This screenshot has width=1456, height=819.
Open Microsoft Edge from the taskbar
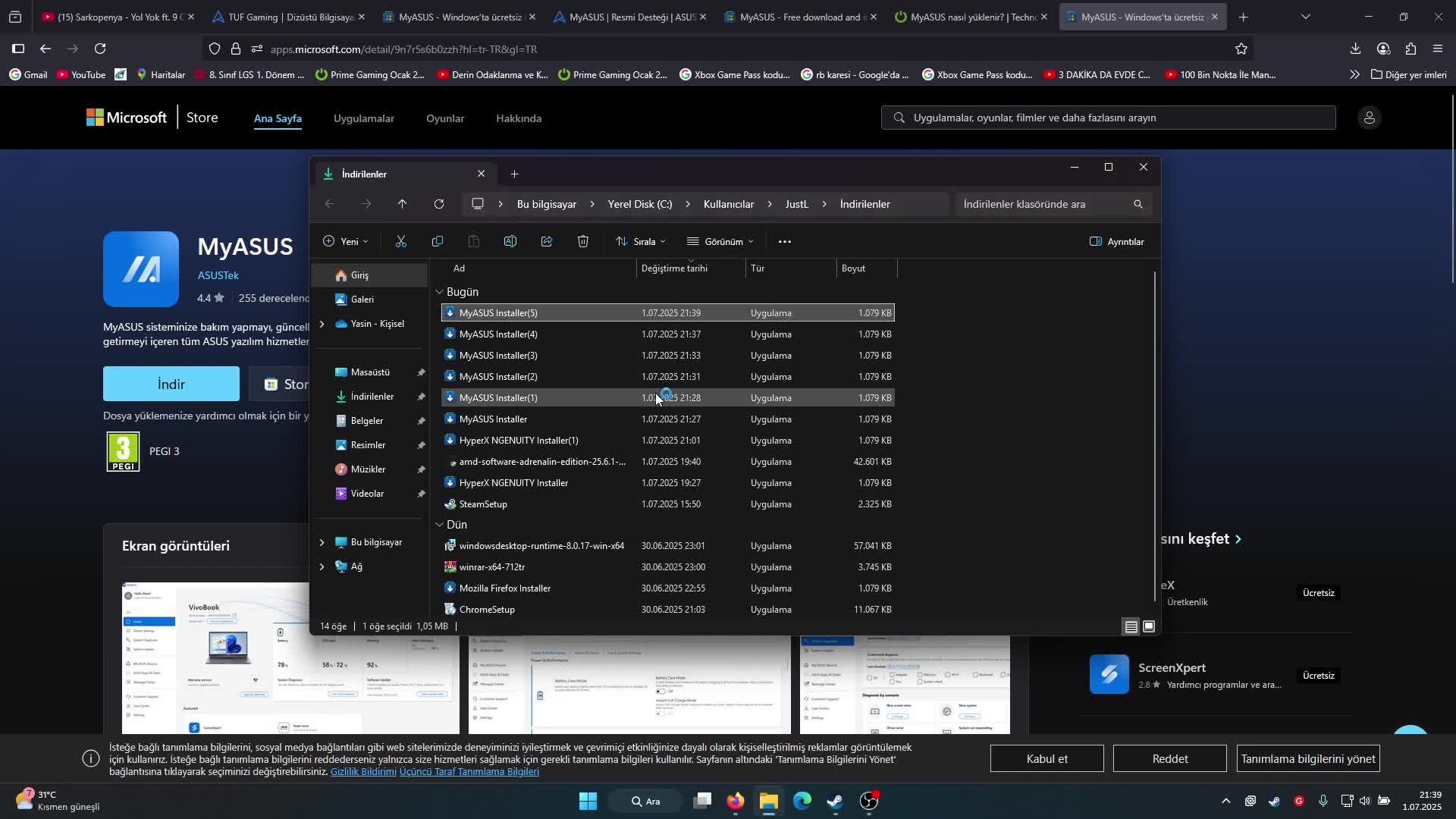(802, 801)
